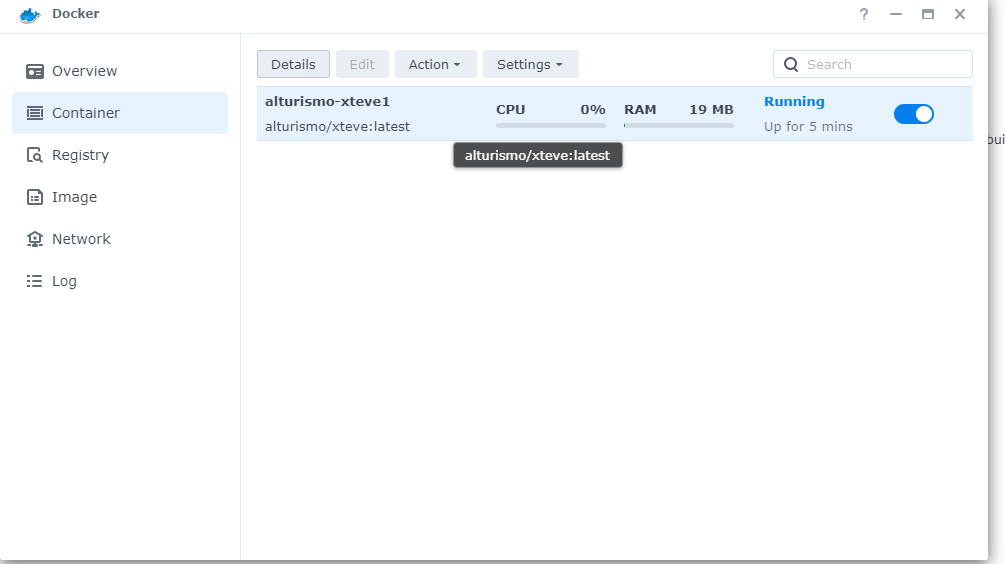This screenshot has width=1005, height=564.
Task: Close the Docker window
Action: [959, 14]
